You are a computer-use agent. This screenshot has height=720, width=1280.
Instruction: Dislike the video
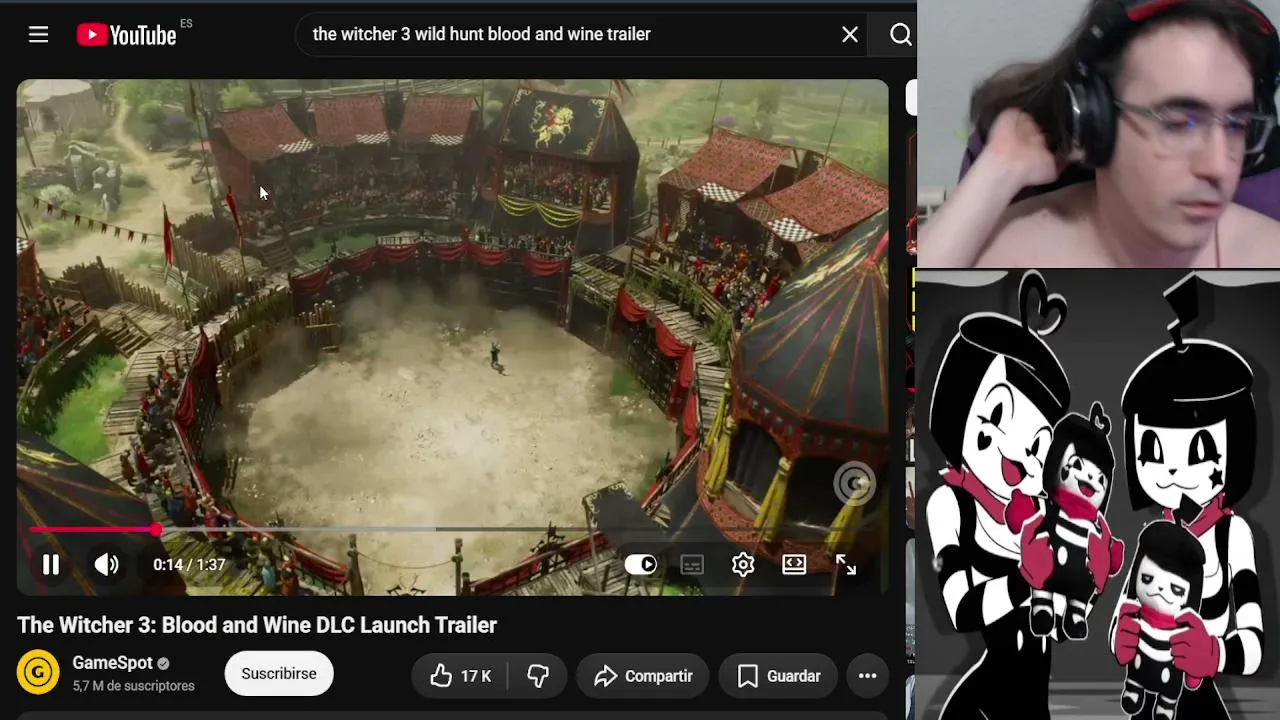(538, 676)
